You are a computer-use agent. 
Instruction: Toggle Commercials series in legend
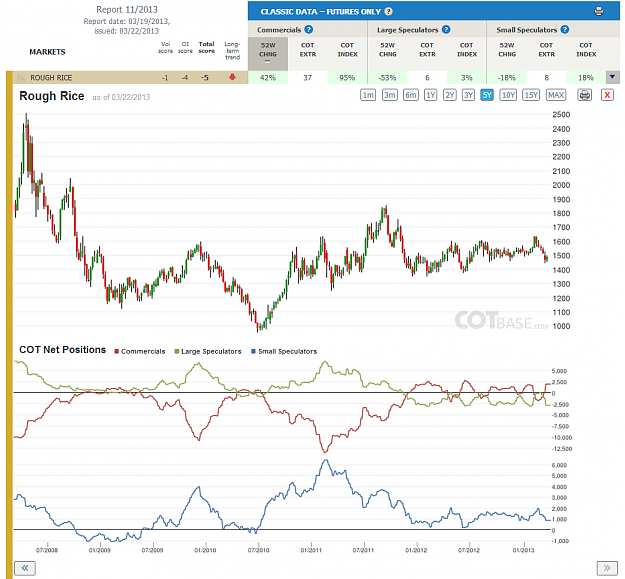click(140, 351)
